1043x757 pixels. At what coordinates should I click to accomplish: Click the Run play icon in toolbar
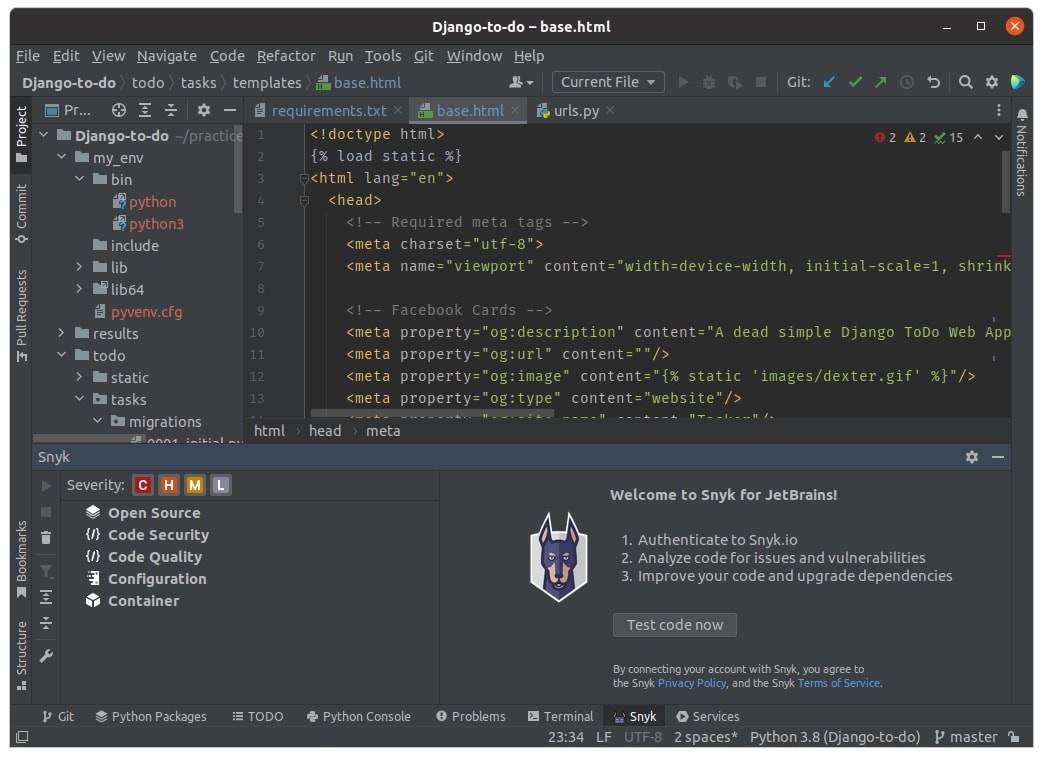click(x=683, y=82)
